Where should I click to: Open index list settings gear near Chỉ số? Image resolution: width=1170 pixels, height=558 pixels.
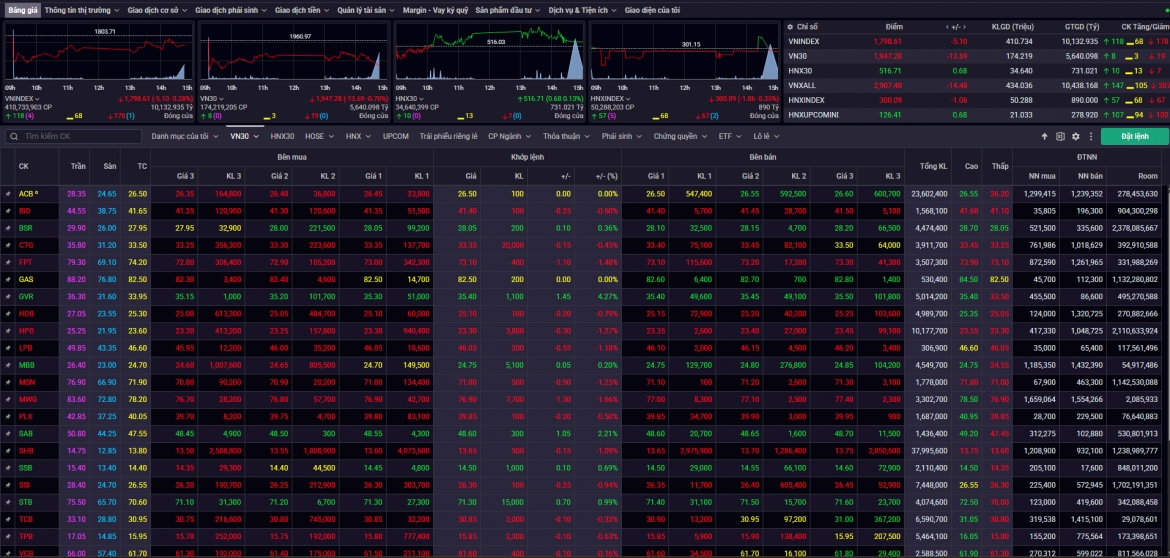coord(791,26)
